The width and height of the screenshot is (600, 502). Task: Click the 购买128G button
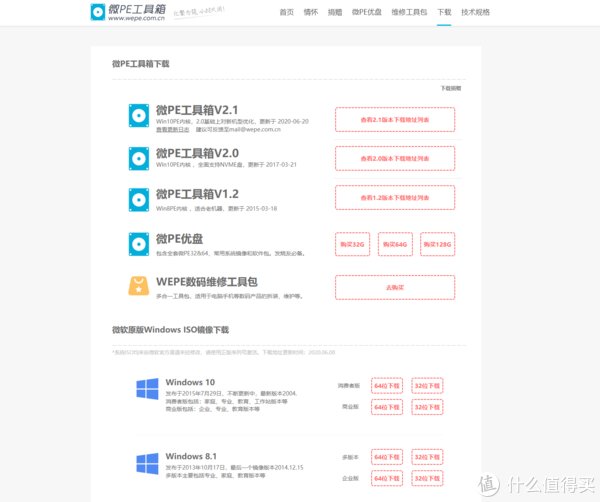[437, 244]
